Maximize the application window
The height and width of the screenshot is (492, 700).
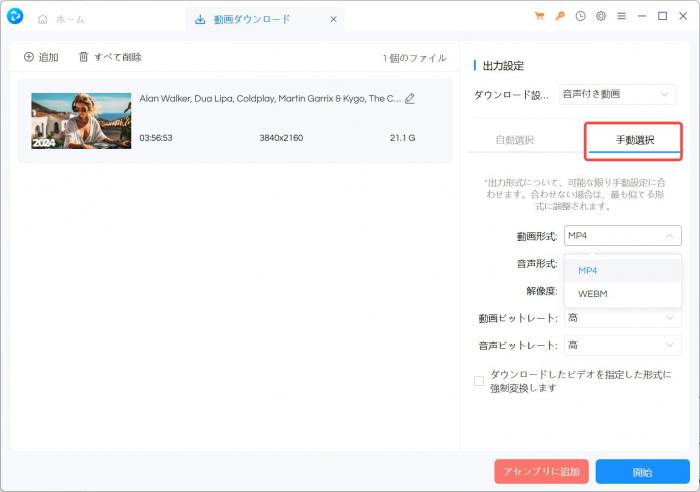point(662,17)
